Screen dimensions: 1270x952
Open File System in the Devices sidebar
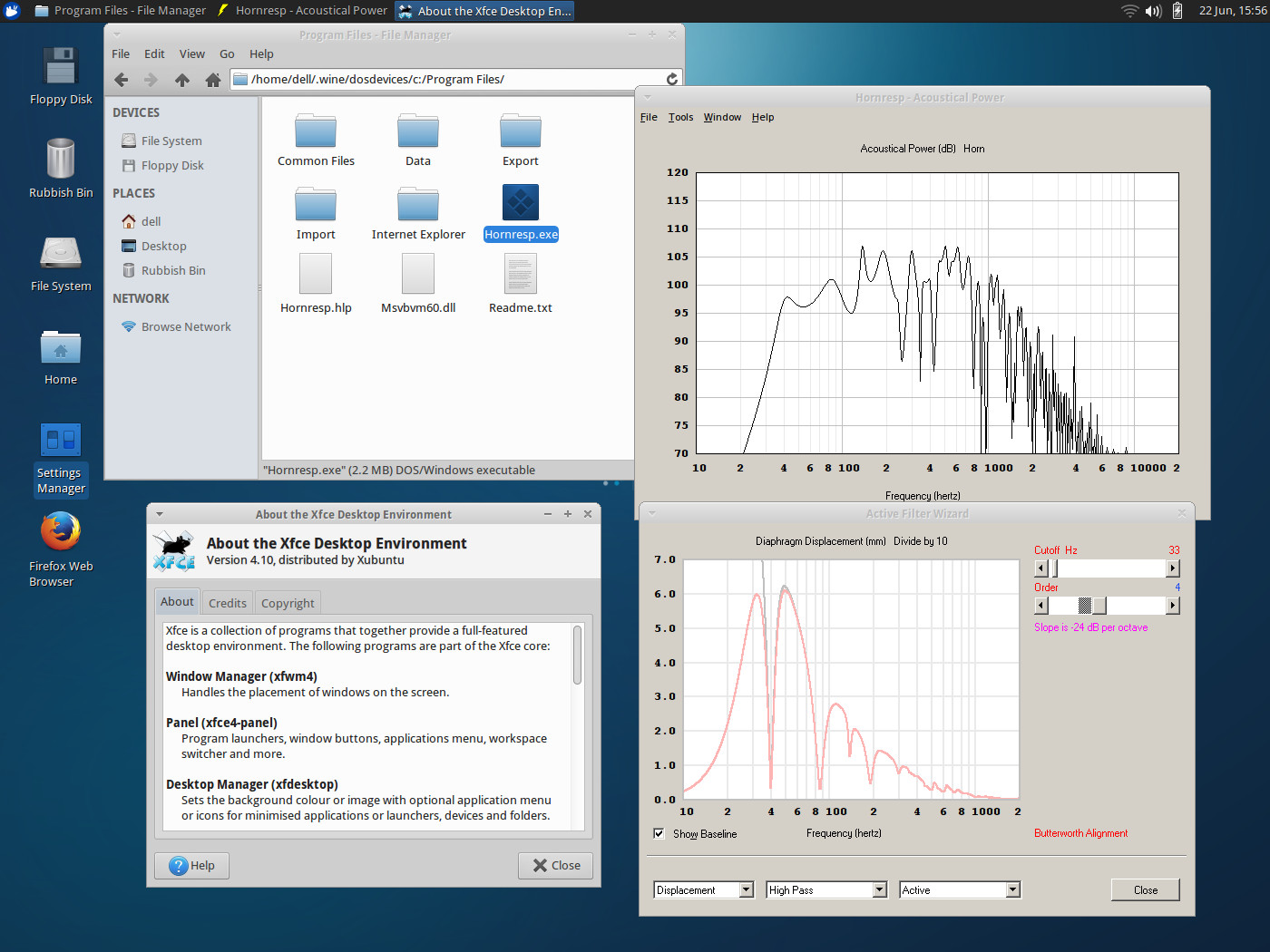click(x=161, y=141)
